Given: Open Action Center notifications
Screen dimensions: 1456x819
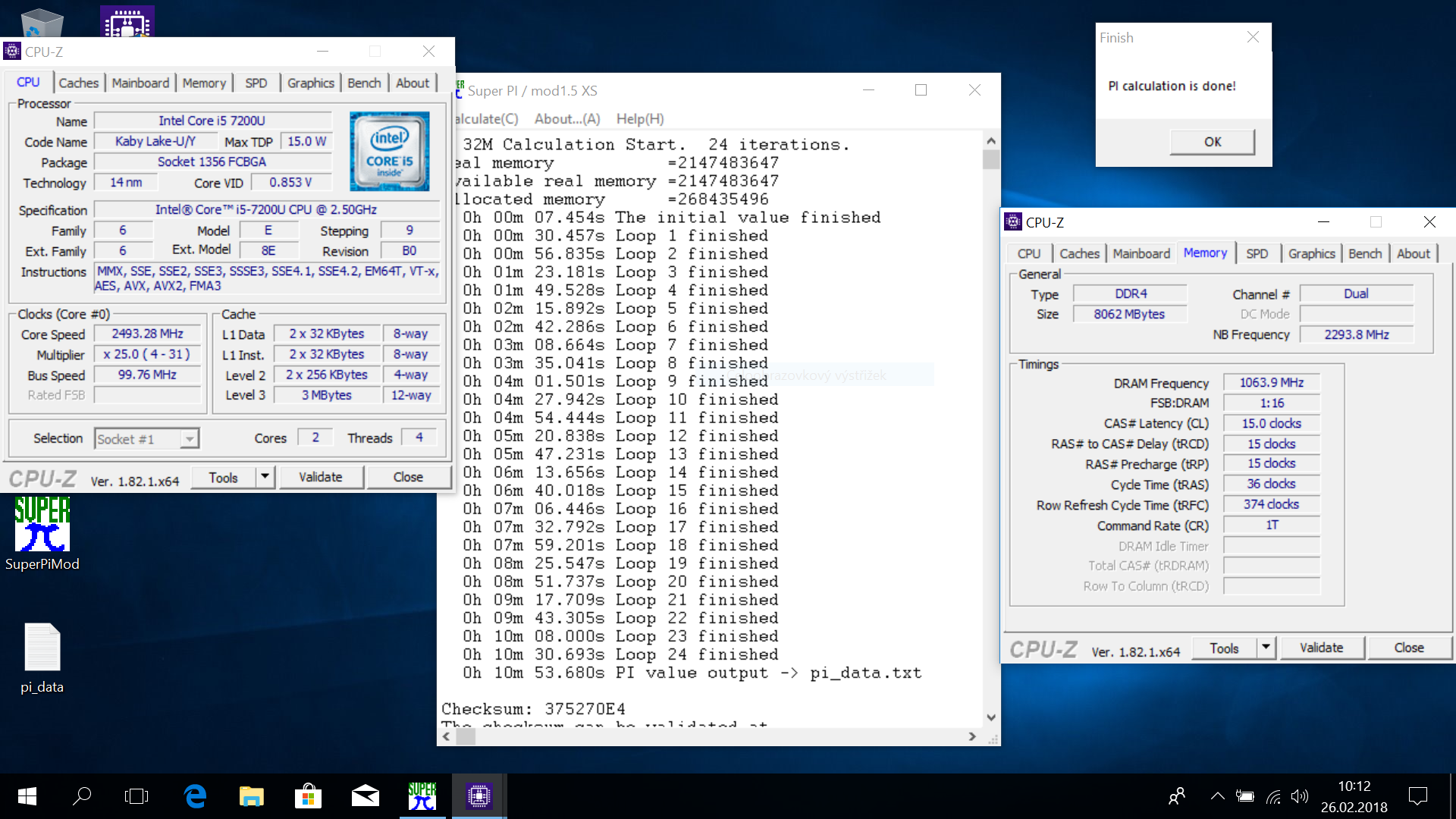Looking at the screenshot, I should coord(1417,796).
